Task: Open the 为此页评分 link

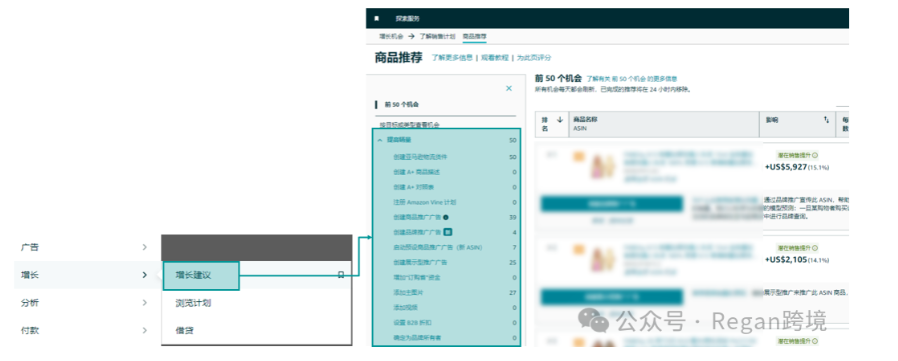Action: pyautogui.click(x=534, y=58)
